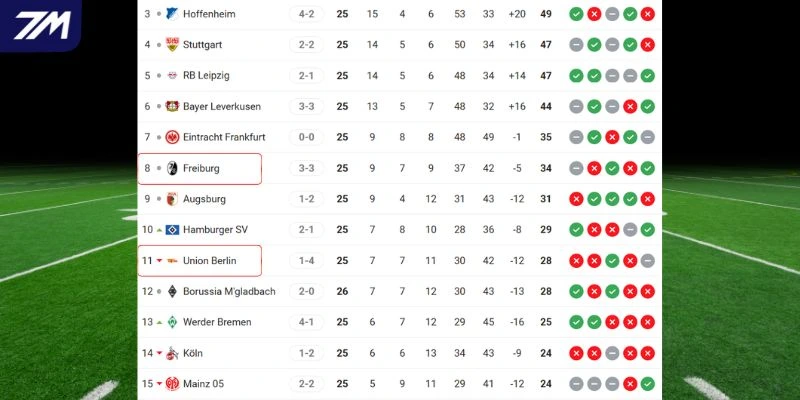This screenshot has width=800, height=400.
Task: Click the Hoffenheim club crest
Action: tap(172, 14)
